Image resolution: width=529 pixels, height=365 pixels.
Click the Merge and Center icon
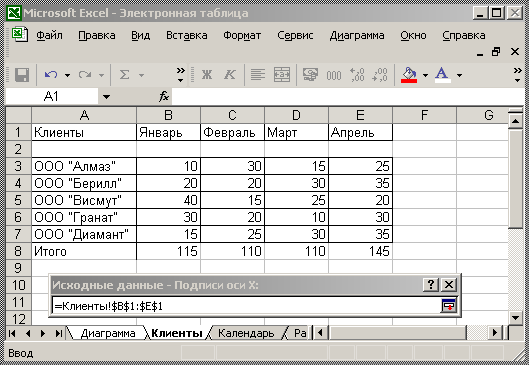[x=282, y=75]
